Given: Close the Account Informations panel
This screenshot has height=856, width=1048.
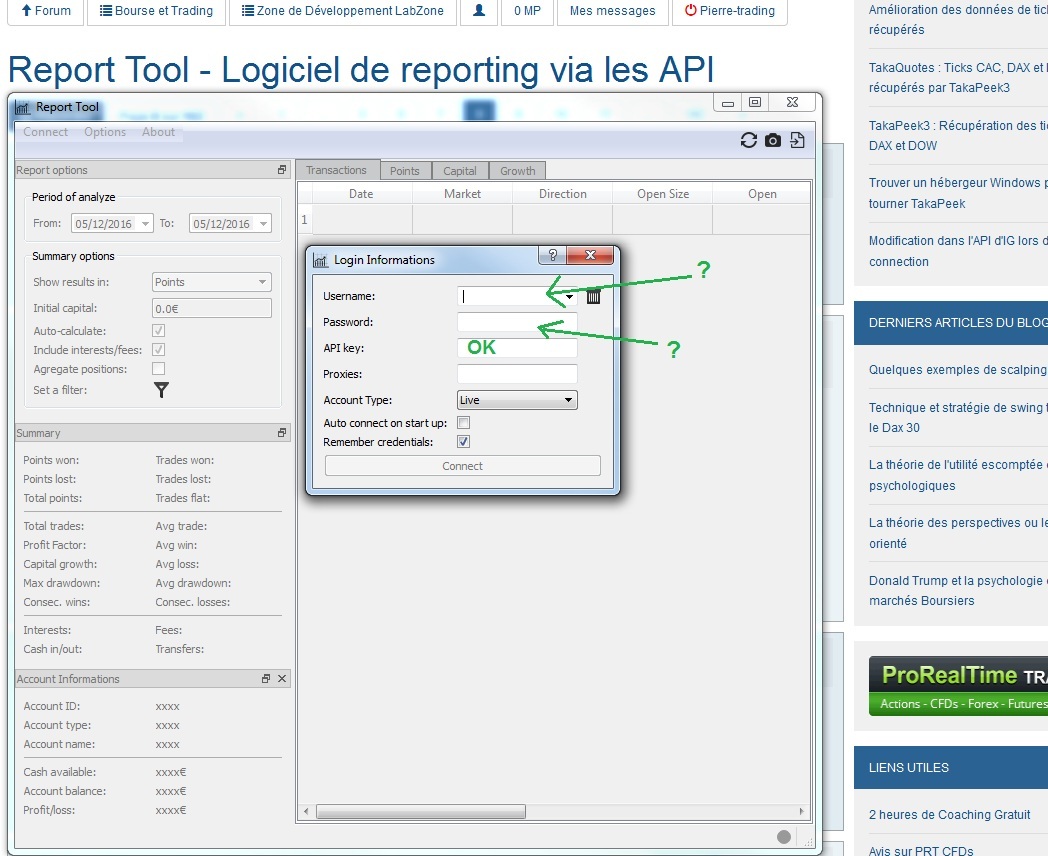Looking at the screenshot, I should 282,679.
